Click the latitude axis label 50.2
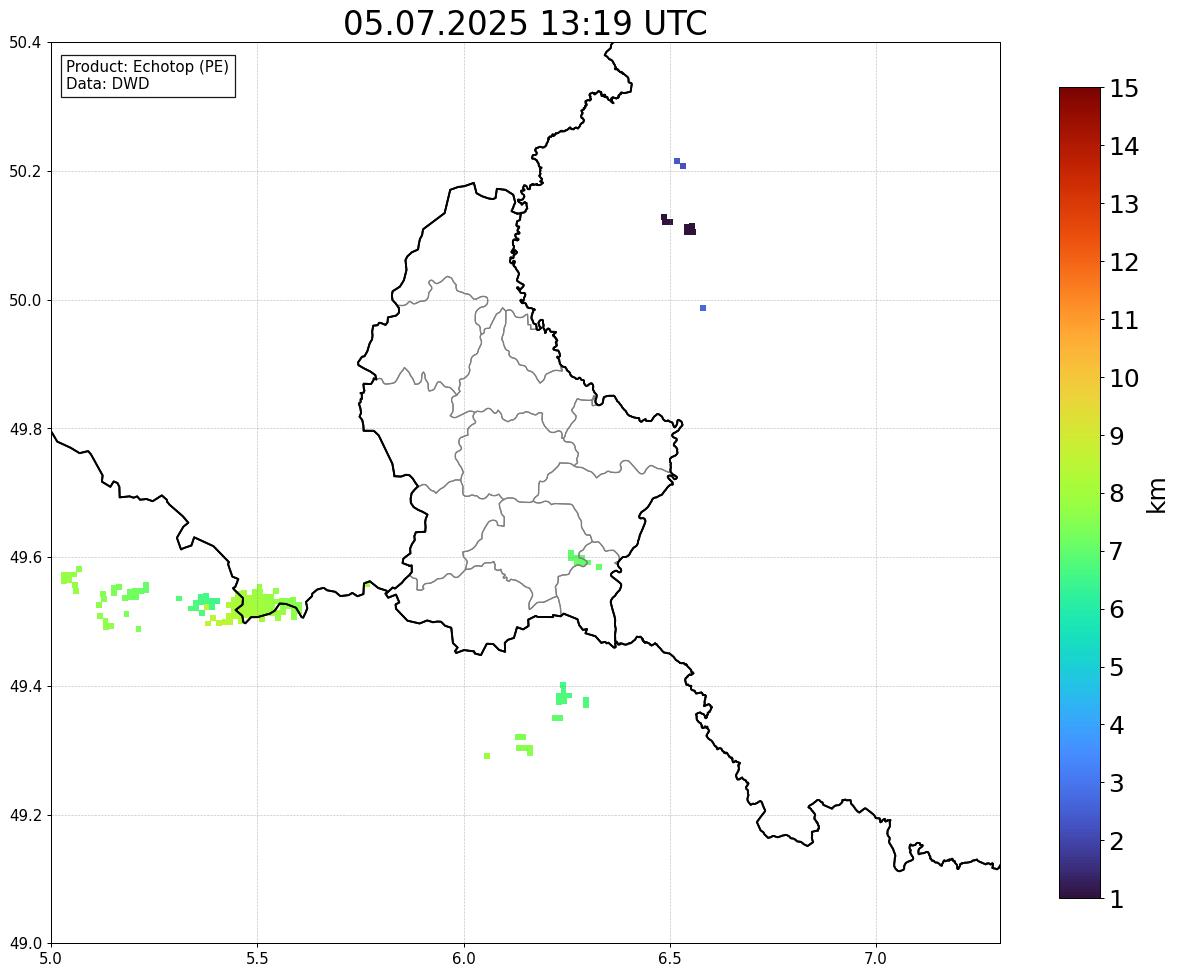This screenshot has width=1178, height=976. 25,171
